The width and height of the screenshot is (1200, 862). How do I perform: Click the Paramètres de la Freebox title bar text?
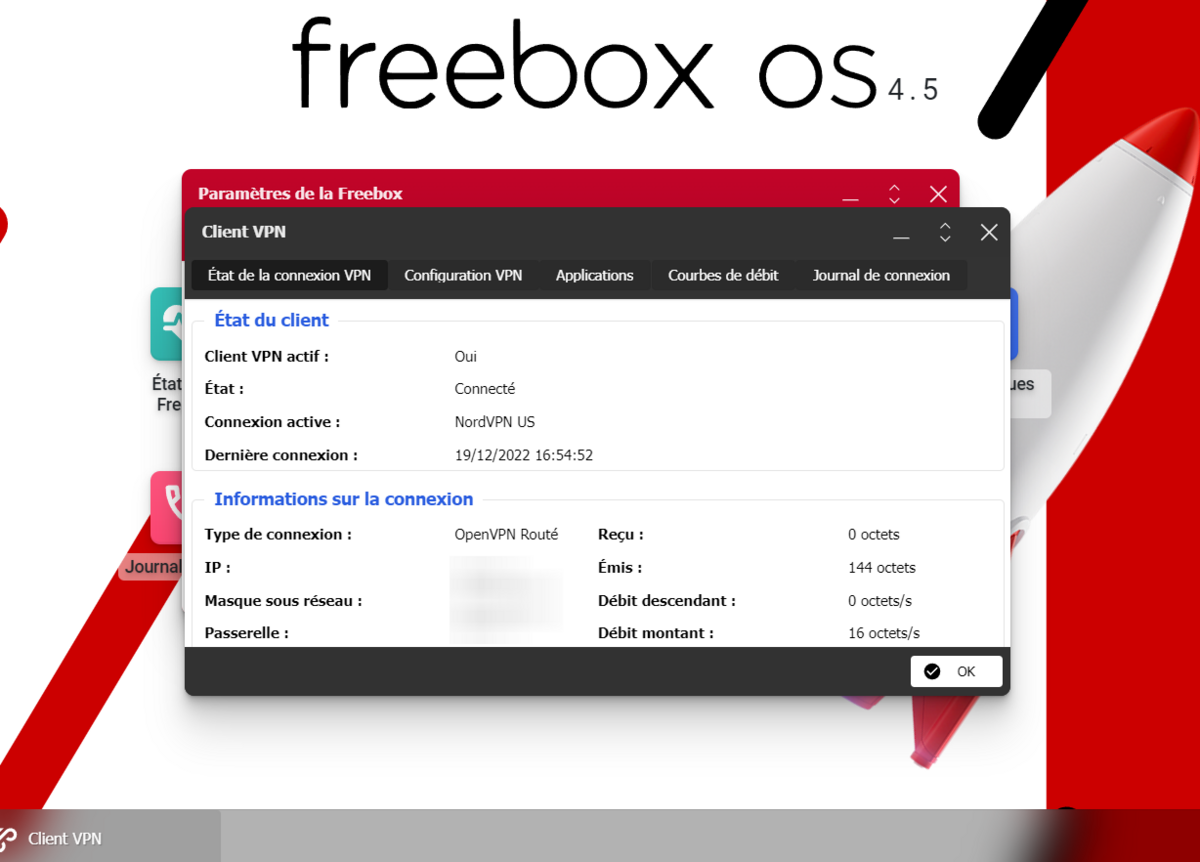click(x=300, y=193)
